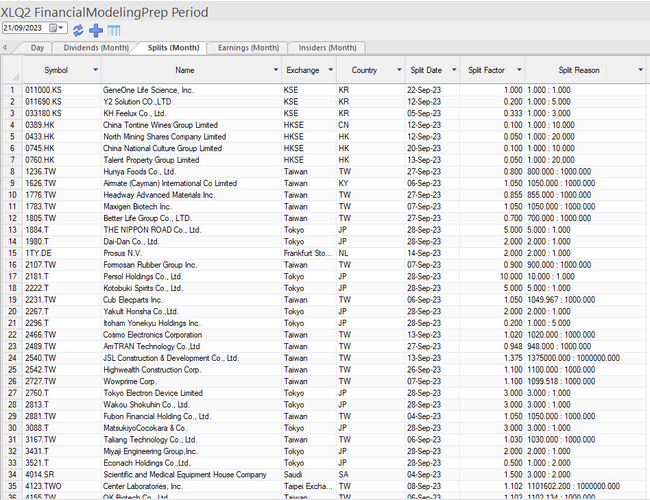Select the 011000.KS symbol cell
This screenshot has height=500, width=650.
point(62,90)
